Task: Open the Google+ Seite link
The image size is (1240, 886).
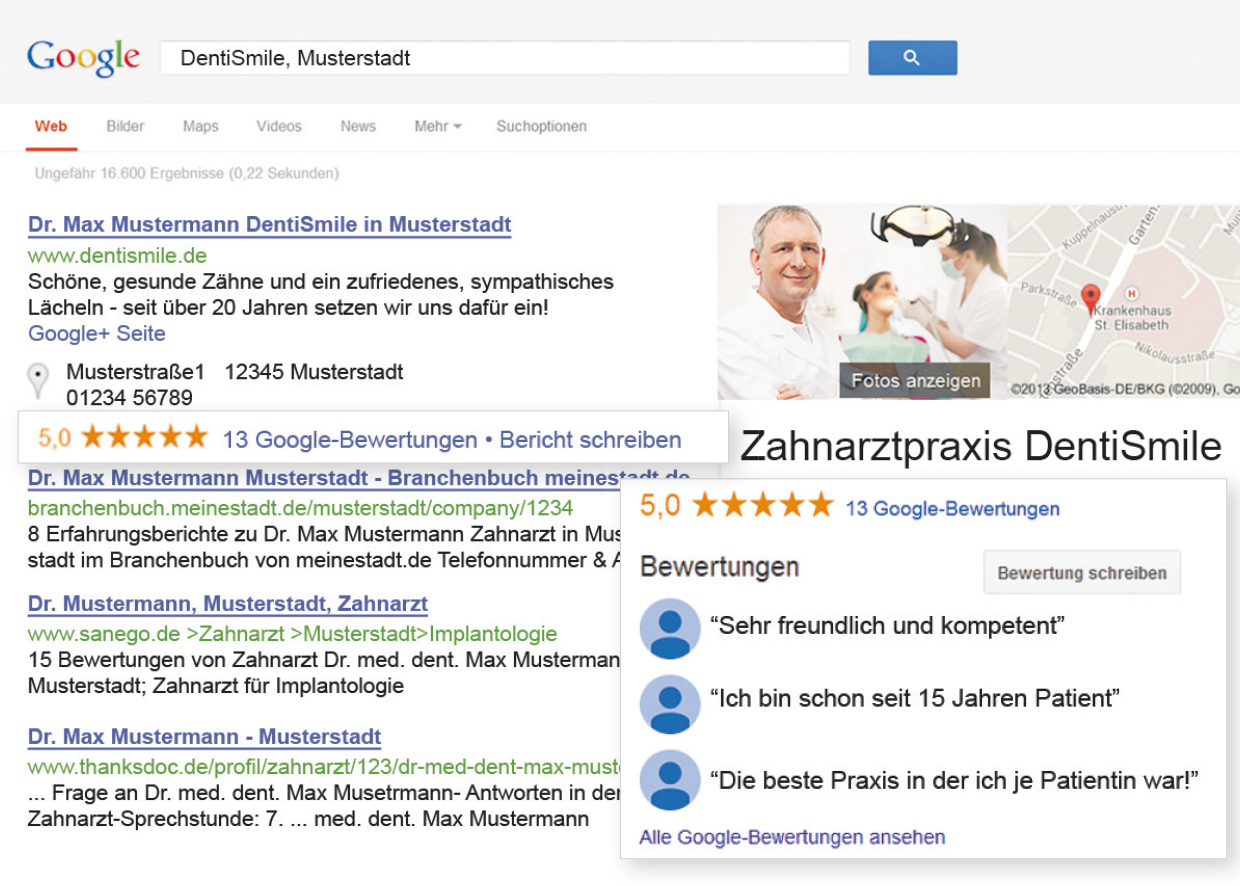Action: pos(97,334)
